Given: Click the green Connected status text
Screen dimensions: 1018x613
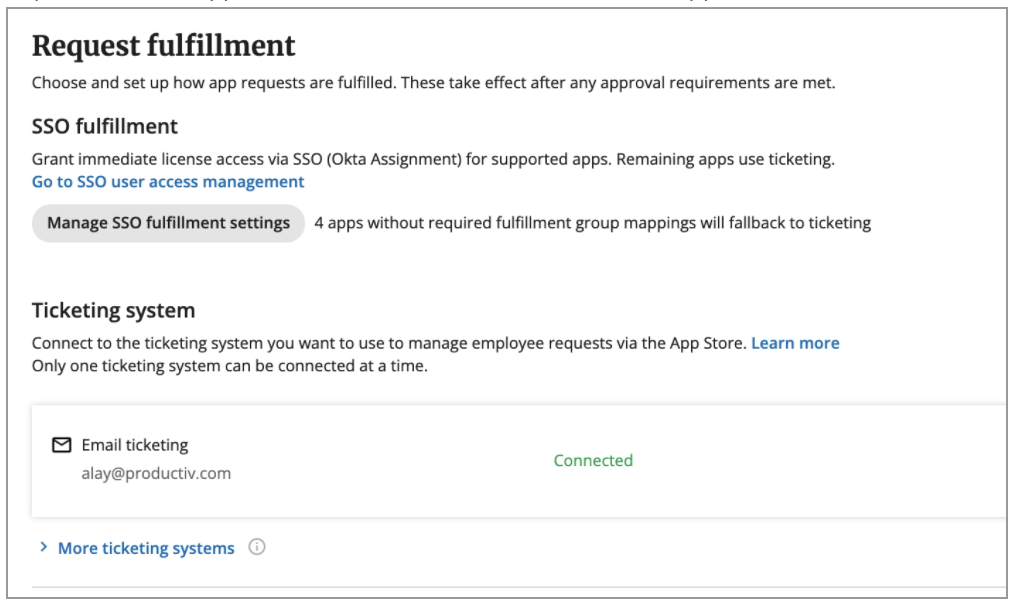Looking at the screenshot, I should coord(593,461).
